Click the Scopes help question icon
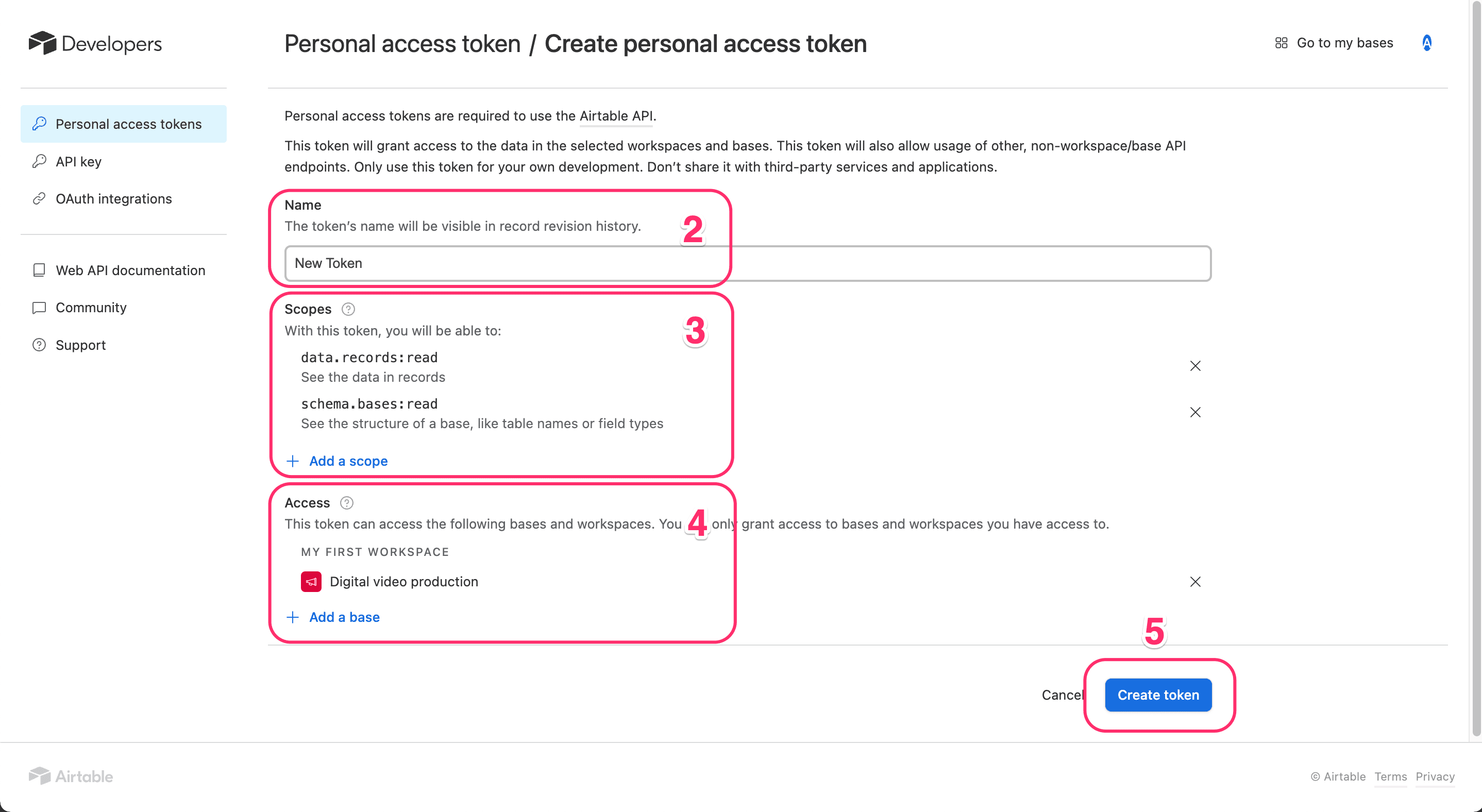 click(x=348, y=309)
